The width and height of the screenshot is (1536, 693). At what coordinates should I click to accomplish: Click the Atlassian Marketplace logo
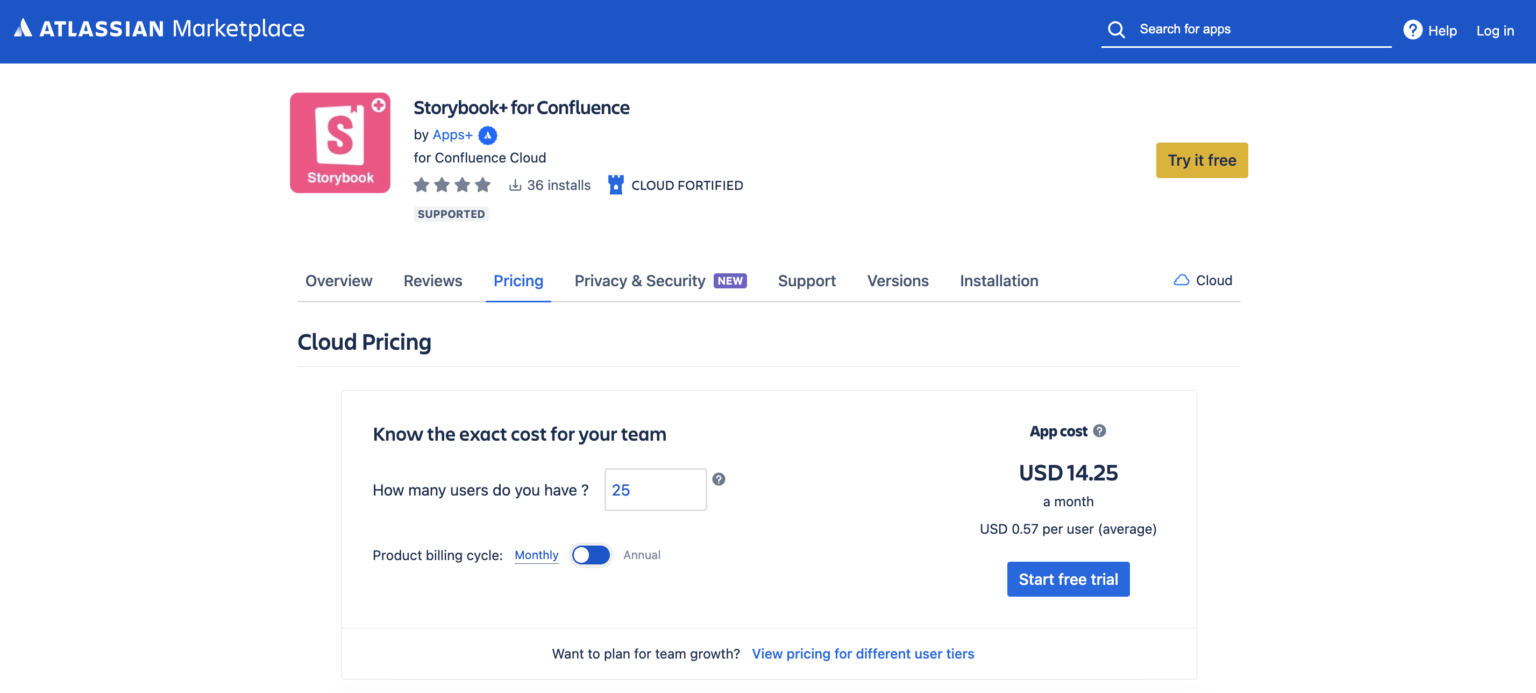point(159,29)
